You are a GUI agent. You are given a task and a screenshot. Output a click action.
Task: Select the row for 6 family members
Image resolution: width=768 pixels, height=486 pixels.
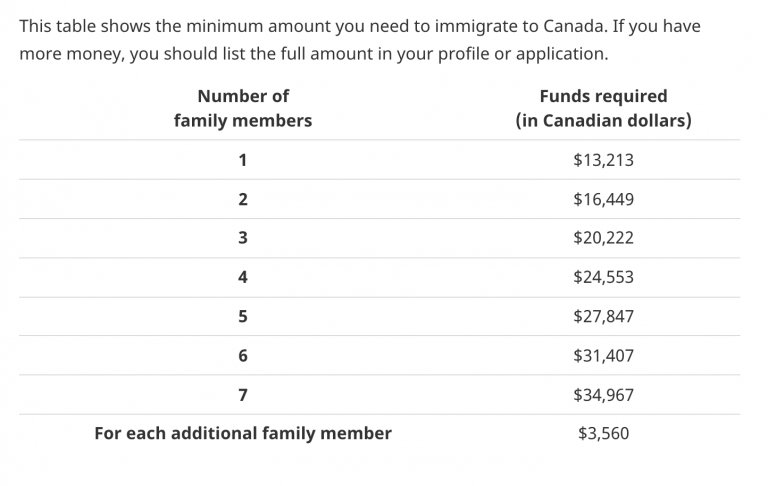pyautogui.click(x=380, y=356)
